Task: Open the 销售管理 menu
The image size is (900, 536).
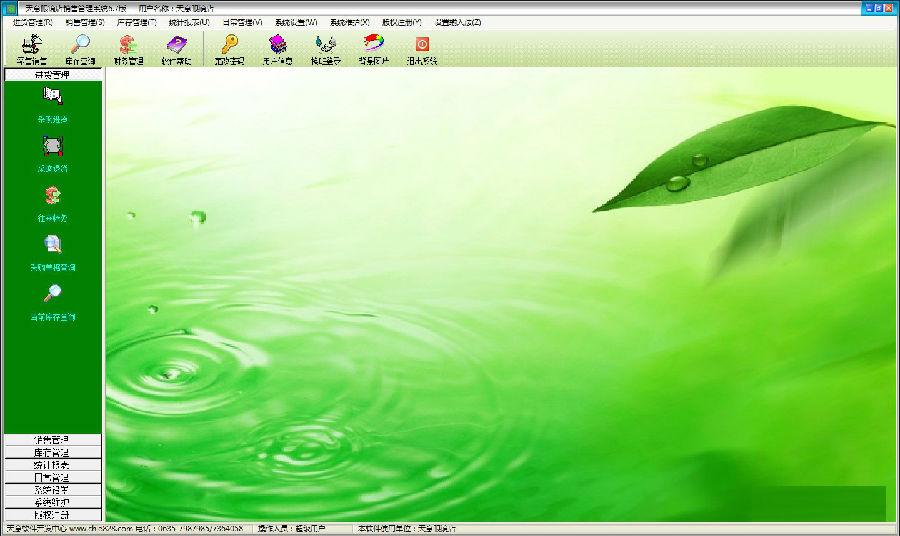Action: [85, 22]
